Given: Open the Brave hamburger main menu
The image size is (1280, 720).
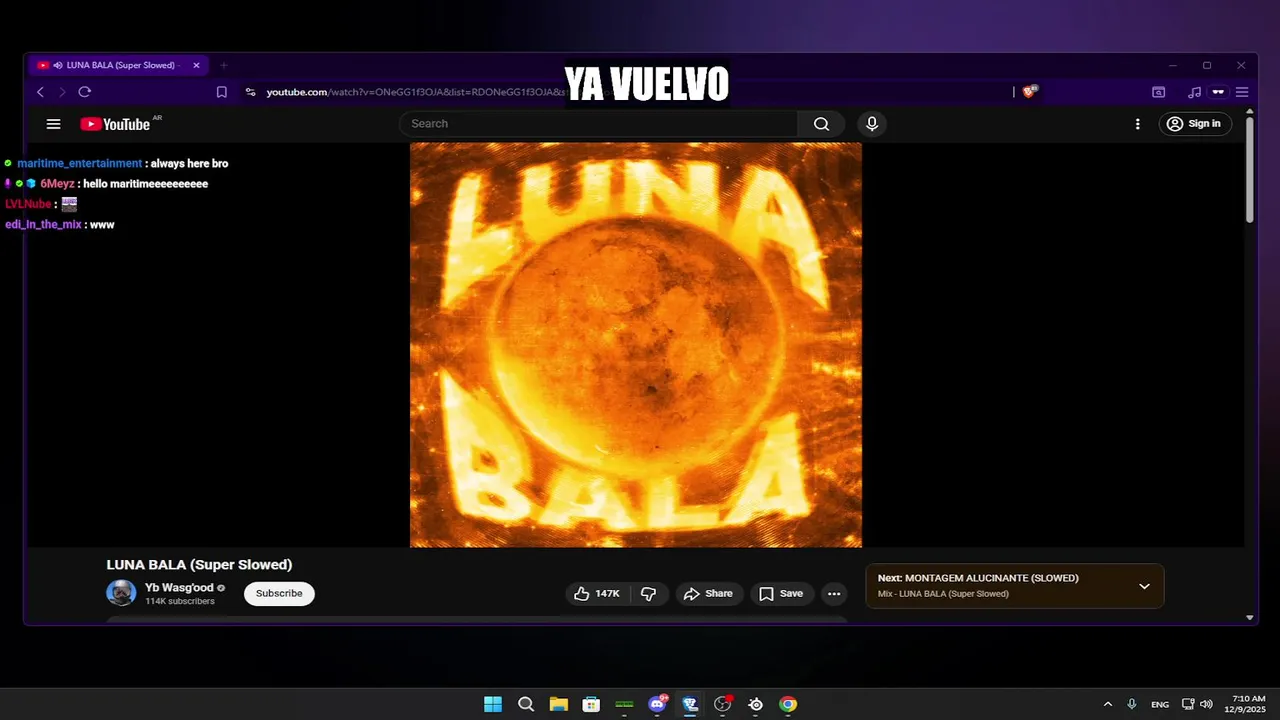Looking at the screenshot, I should [x=1242, y=92].
